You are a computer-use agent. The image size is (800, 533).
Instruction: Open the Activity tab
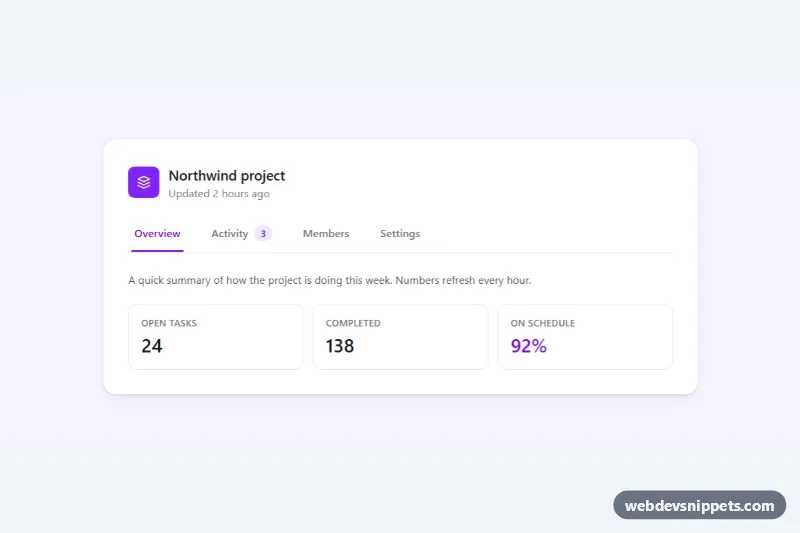click(241, 234)
